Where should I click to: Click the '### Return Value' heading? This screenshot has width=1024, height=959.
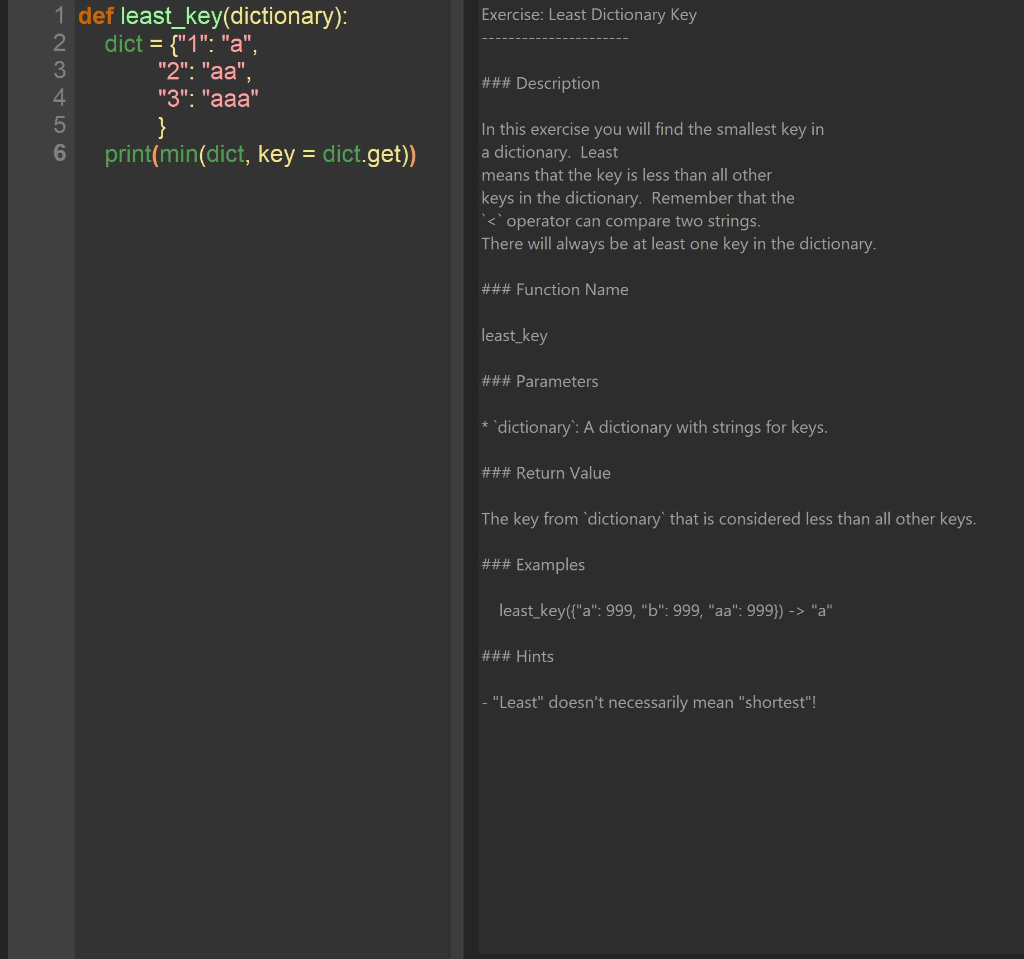[546, 473]
